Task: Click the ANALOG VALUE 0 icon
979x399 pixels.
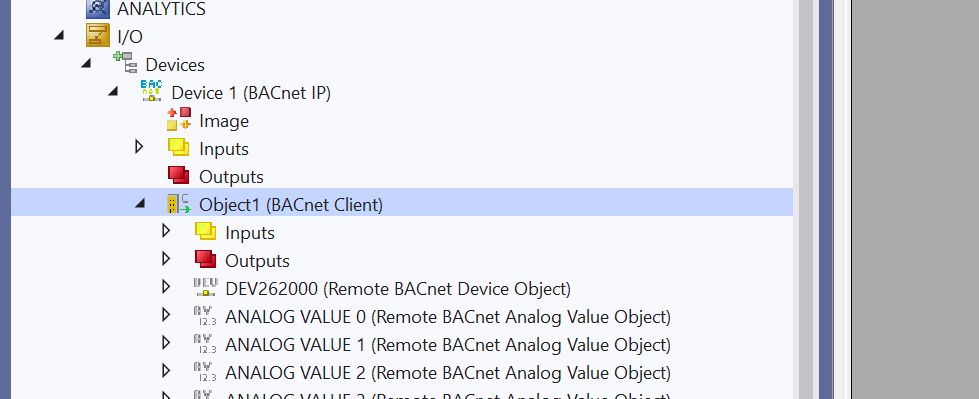Action: (x=205, y=315)
